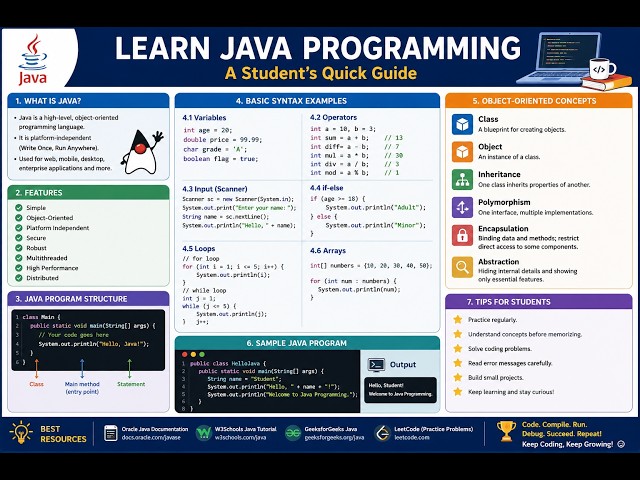Click the W3Schools logo icon

(x=204, y=433)
